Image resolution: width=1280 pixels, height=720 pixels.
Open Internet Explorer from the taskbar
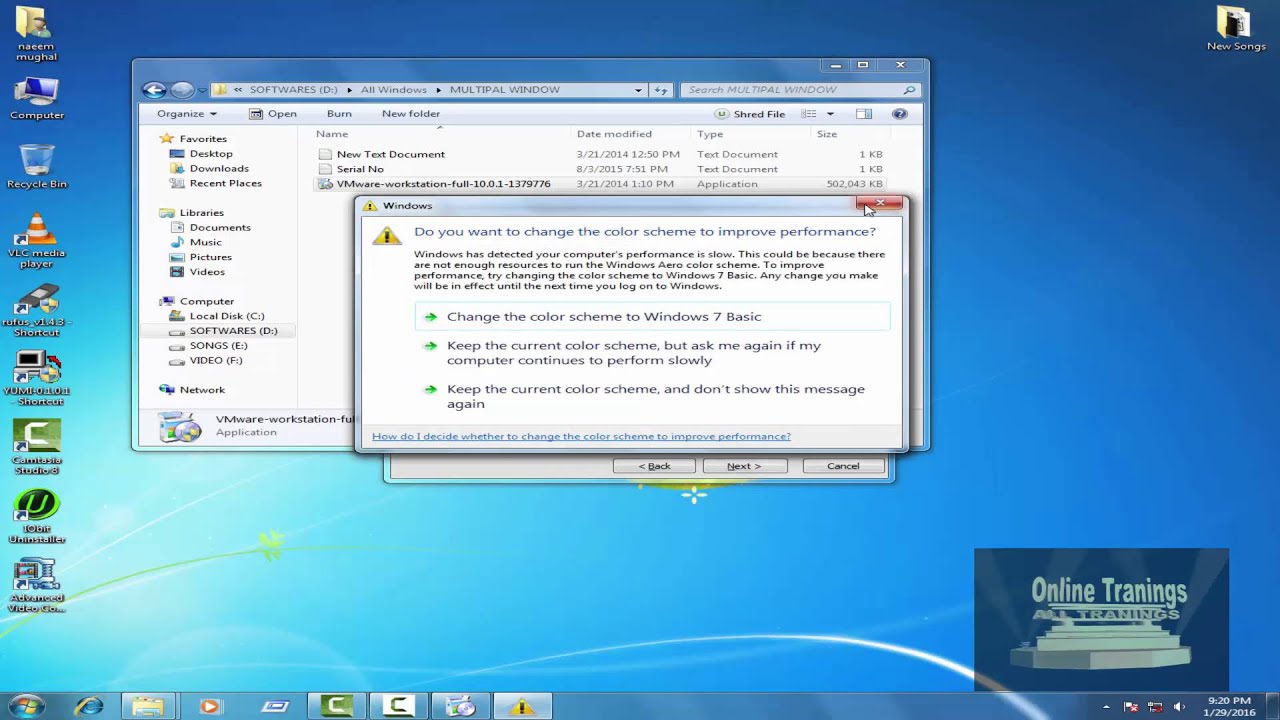tap(89, 706)
